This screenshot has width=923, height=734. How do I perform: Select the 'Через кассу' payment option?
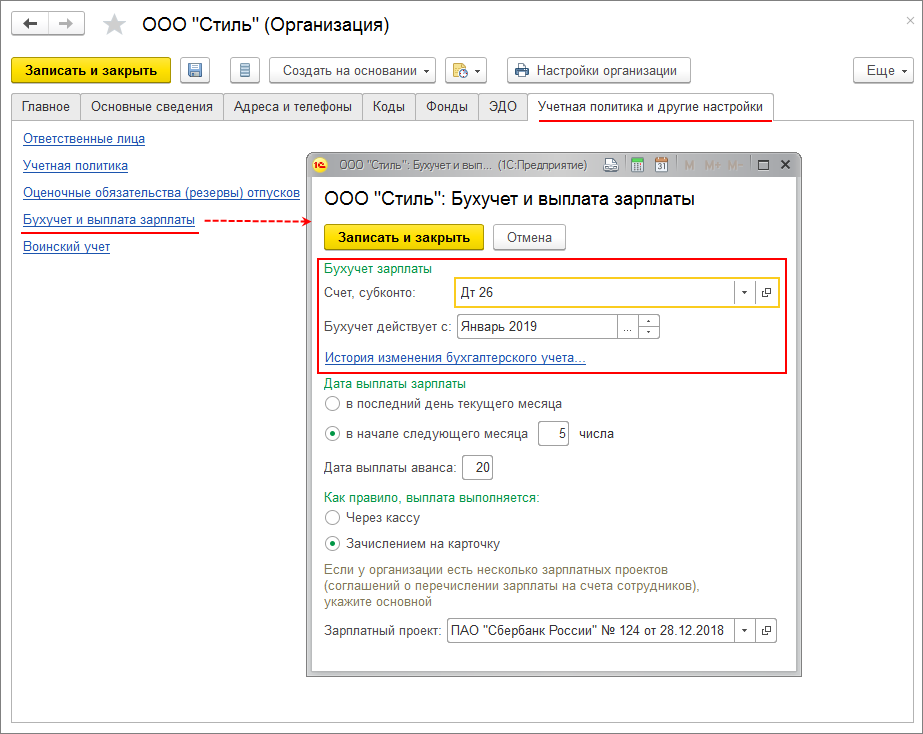coord(333,518)
